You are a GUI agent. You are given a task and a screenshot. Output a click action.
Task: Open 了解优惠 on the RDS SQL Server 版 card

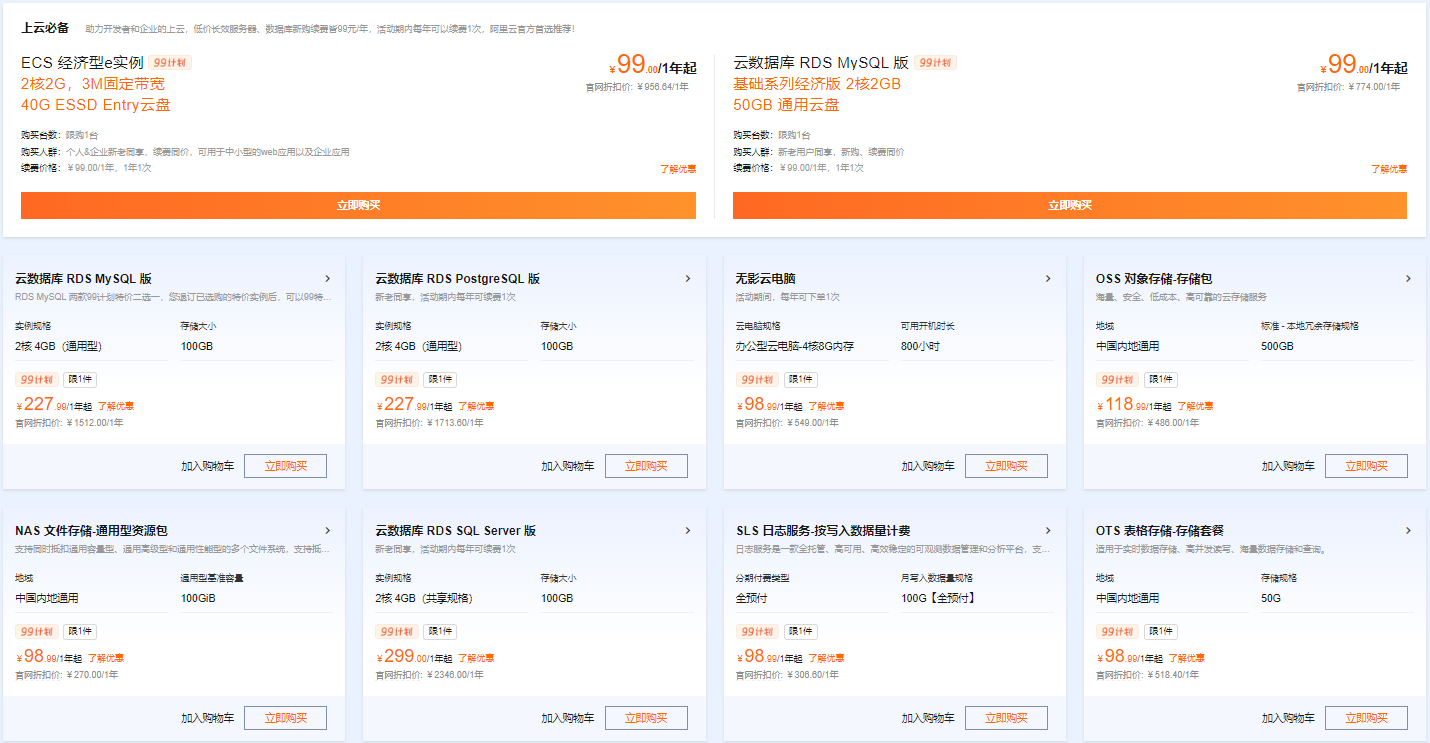click(x=476, y=658)
